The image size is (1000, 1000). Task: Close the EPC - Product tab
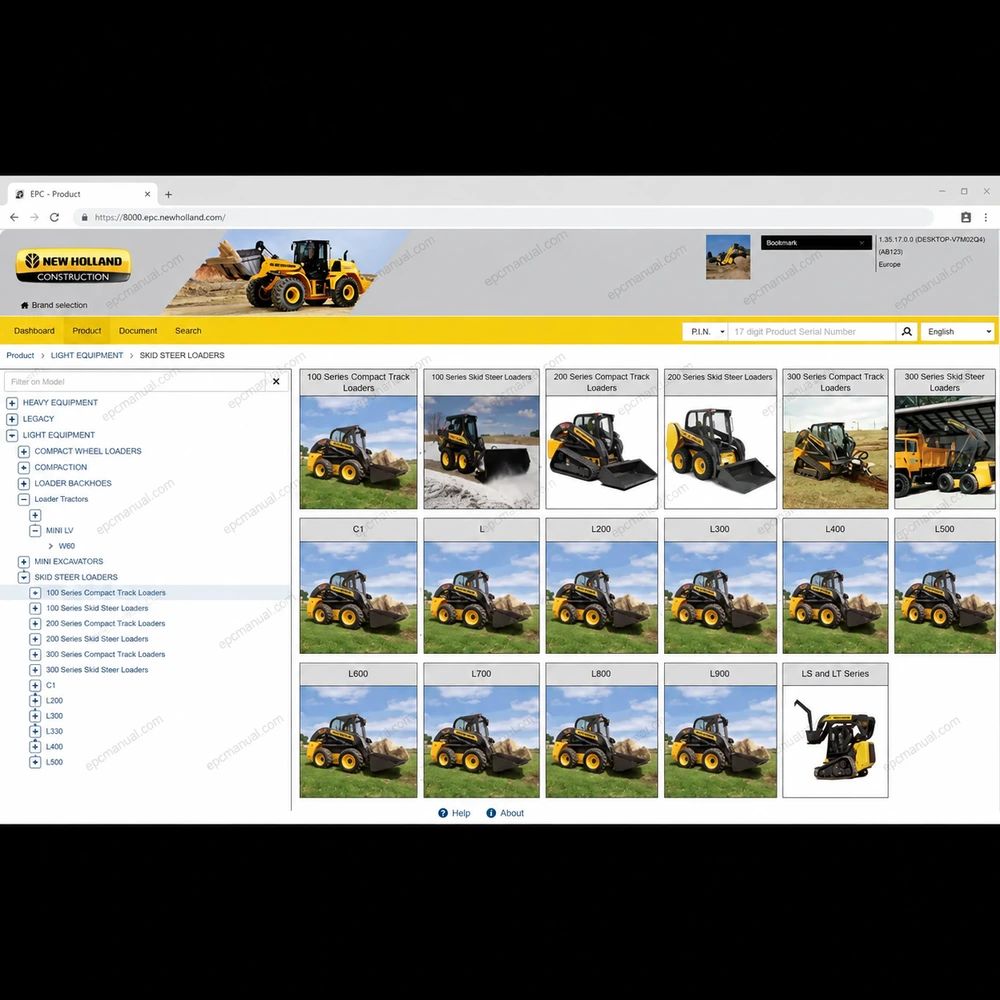[147, 194]
